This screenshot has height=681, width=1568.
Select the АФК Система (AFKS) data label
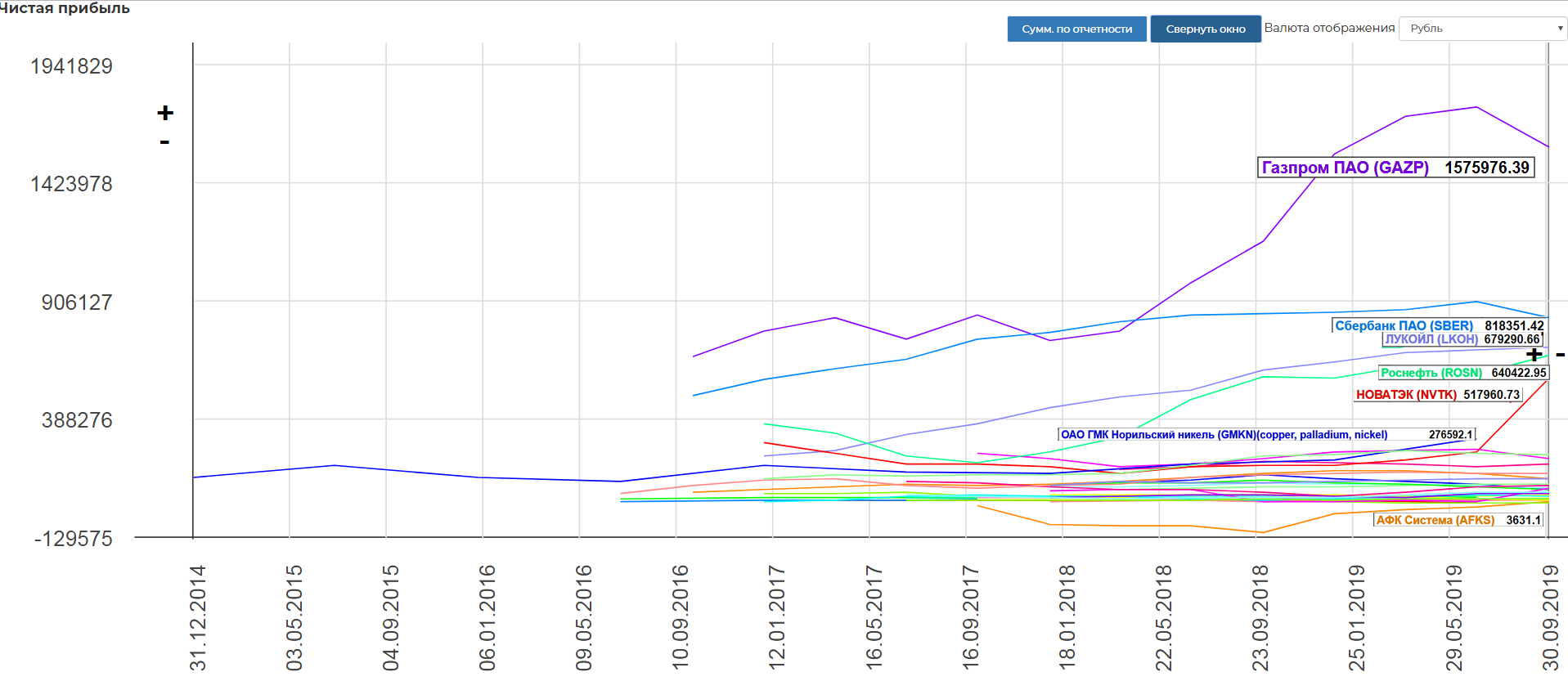1458,520
